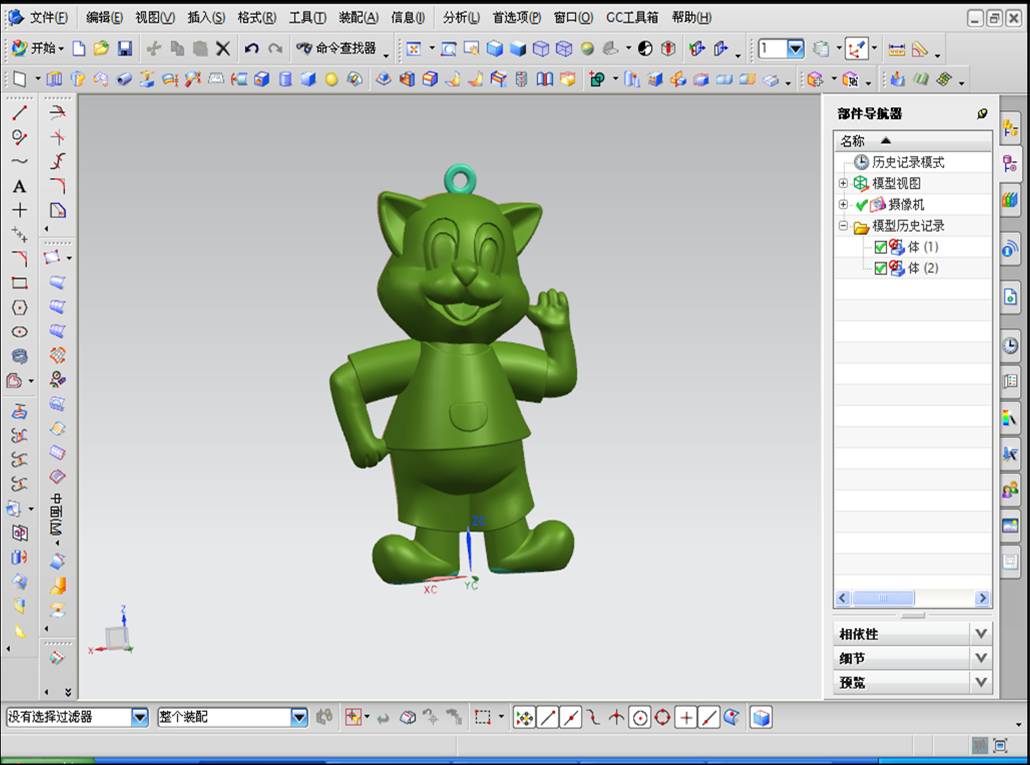Click the 模型历史记录 folder label
The height and width of the screenshot is (765, 1030).
pos(908,226)
